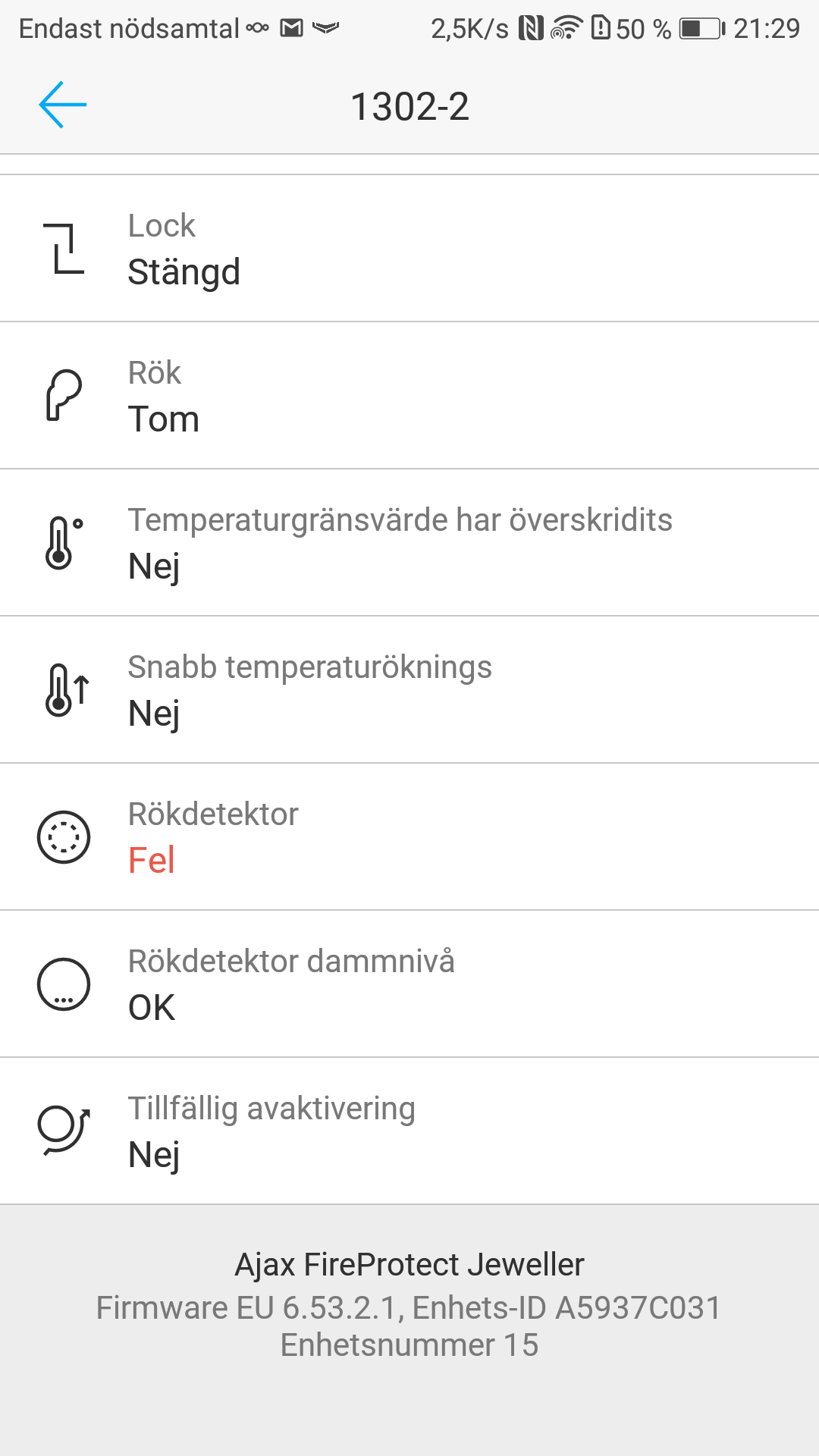819x1456 pixels.
Task: Tap the 1302-2 device title
Action: pyautogui.click(x=409, y=106)
